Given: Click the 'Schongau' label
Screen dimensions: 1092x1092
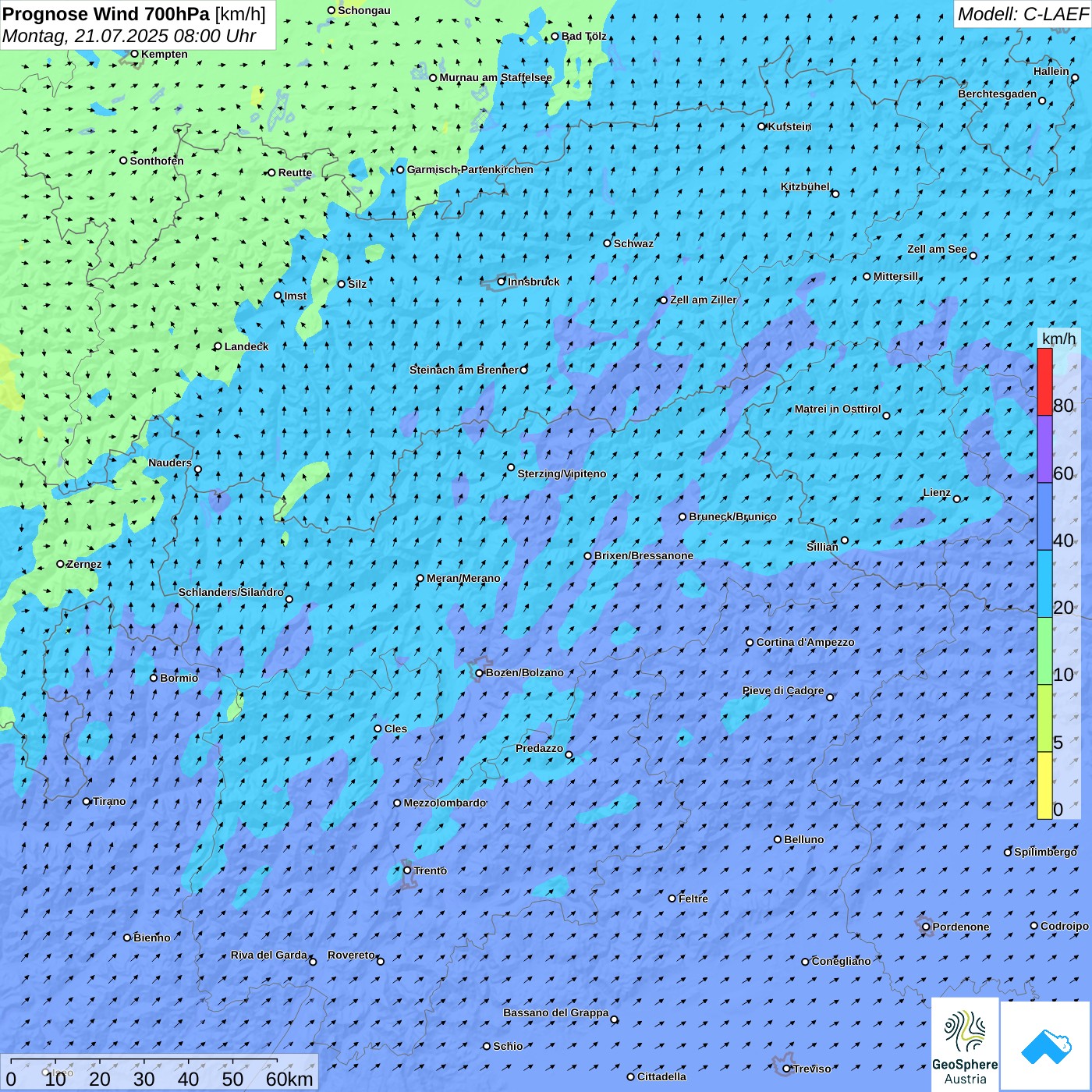Looking at the screenshot, I should (364, 10).
